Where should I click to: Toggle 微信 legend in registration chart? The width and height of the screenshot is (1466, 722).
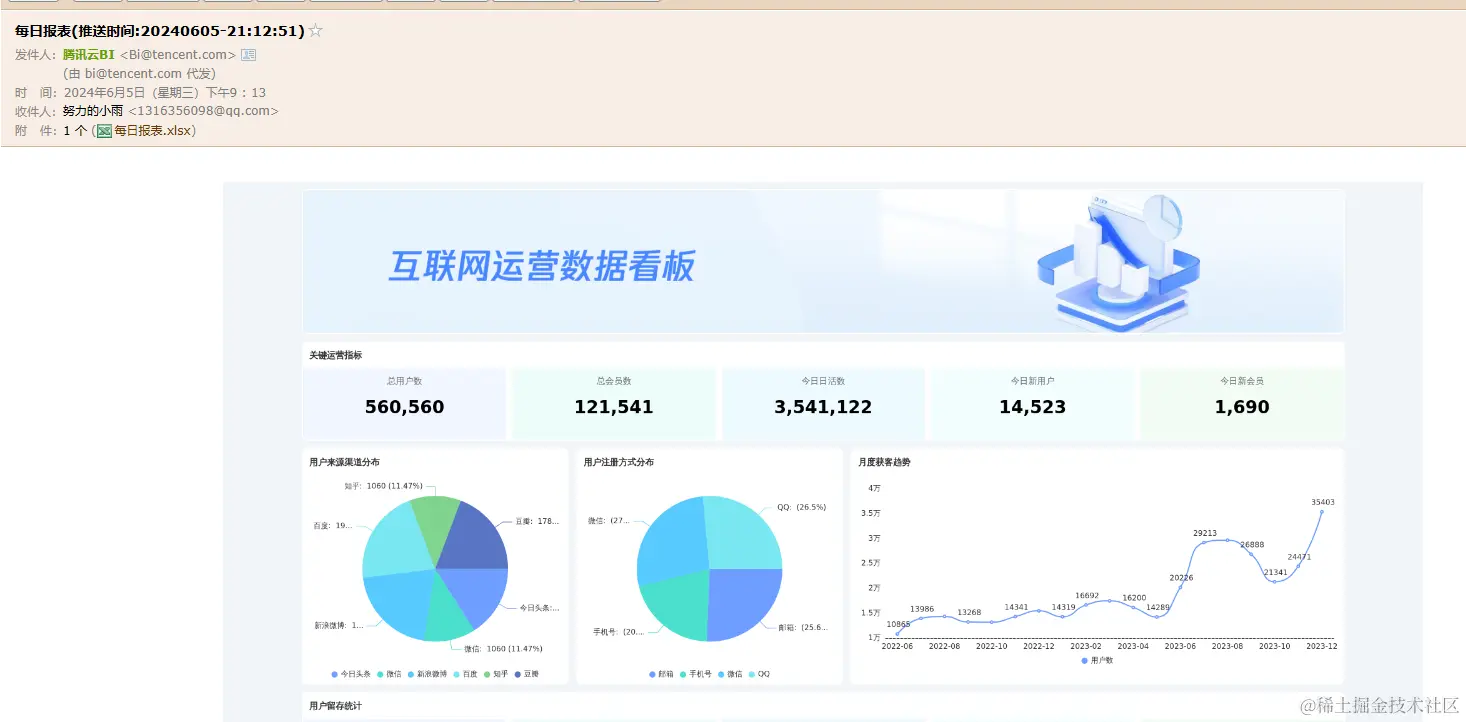point(730,674)
